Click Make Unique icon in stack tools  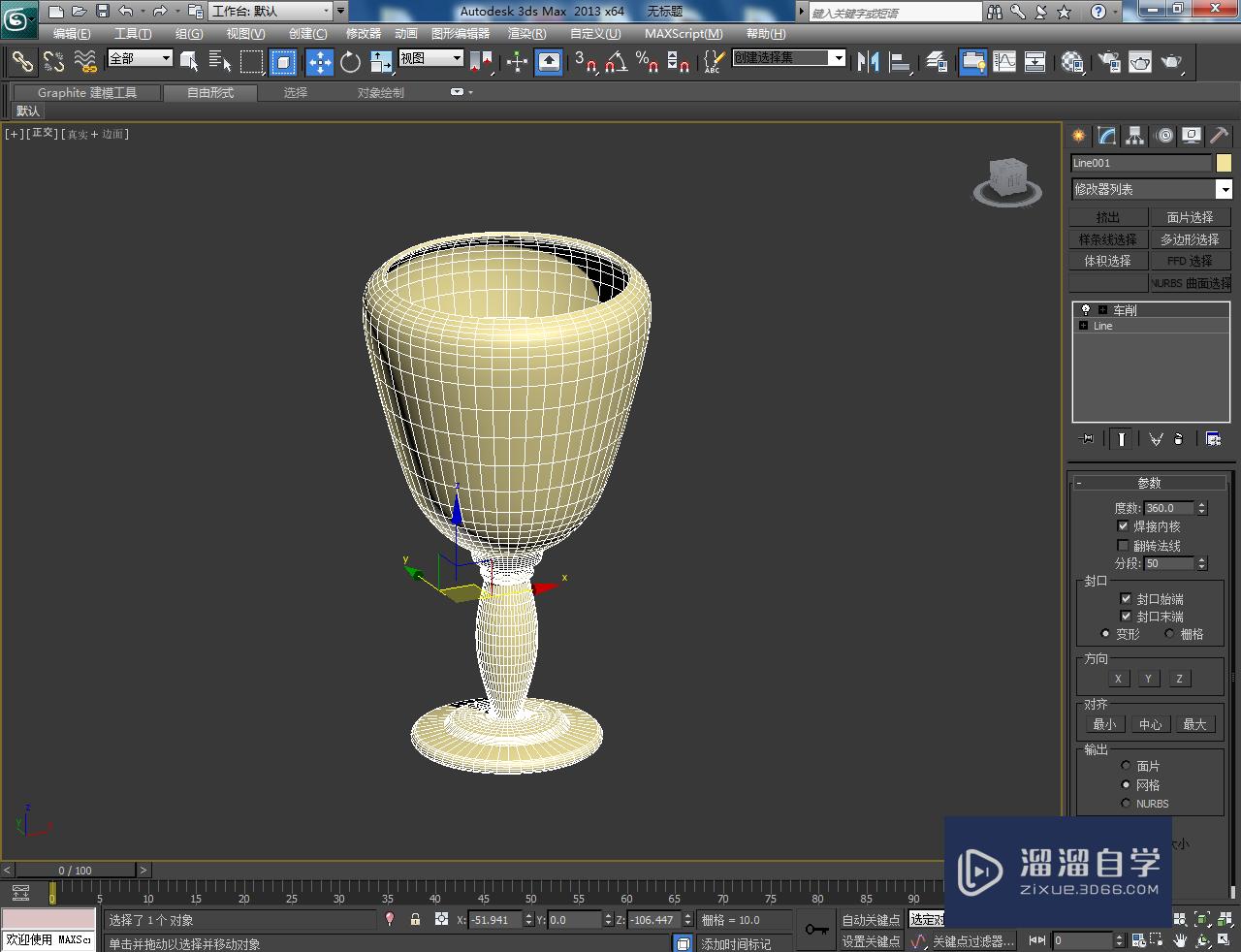click(x=1156, y=439)
